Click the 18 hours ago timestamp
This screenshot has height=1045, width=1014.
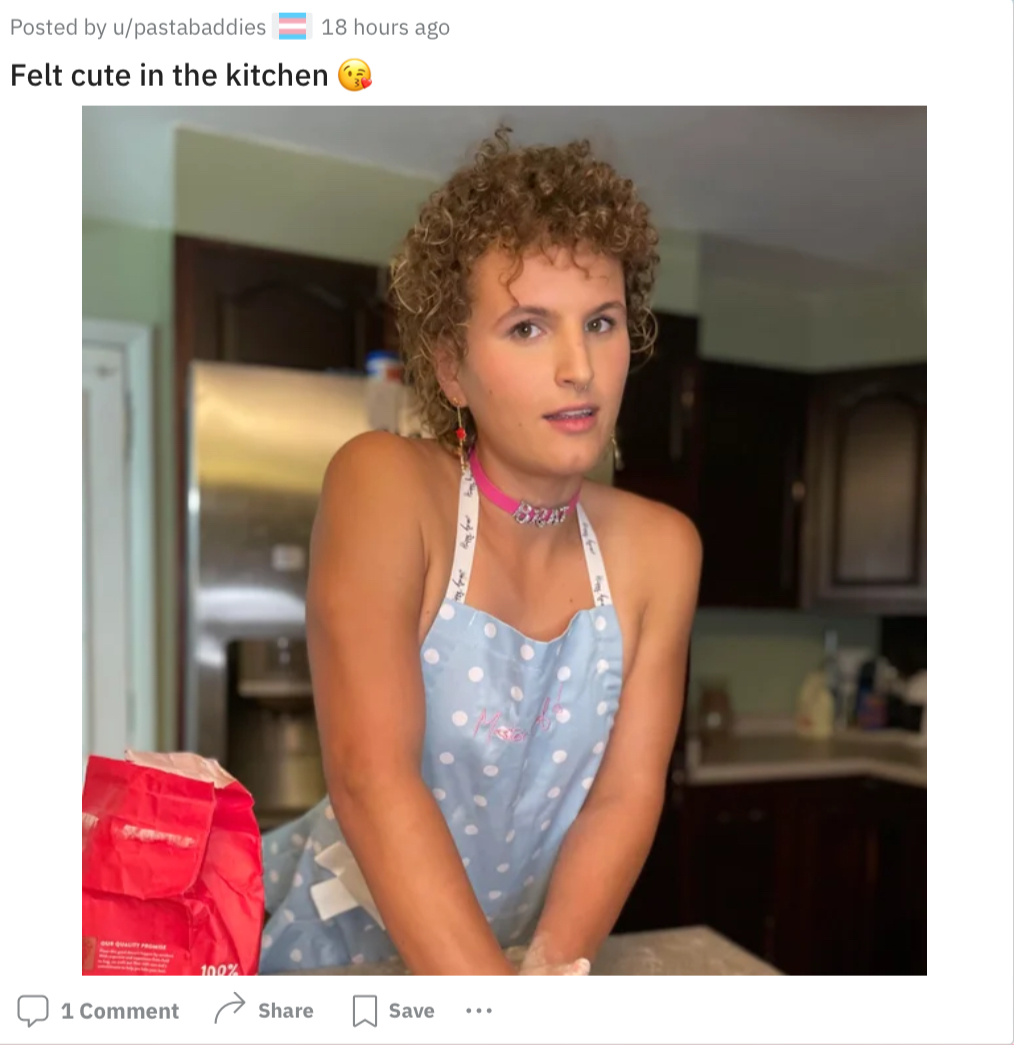click(x=385, y=27)
